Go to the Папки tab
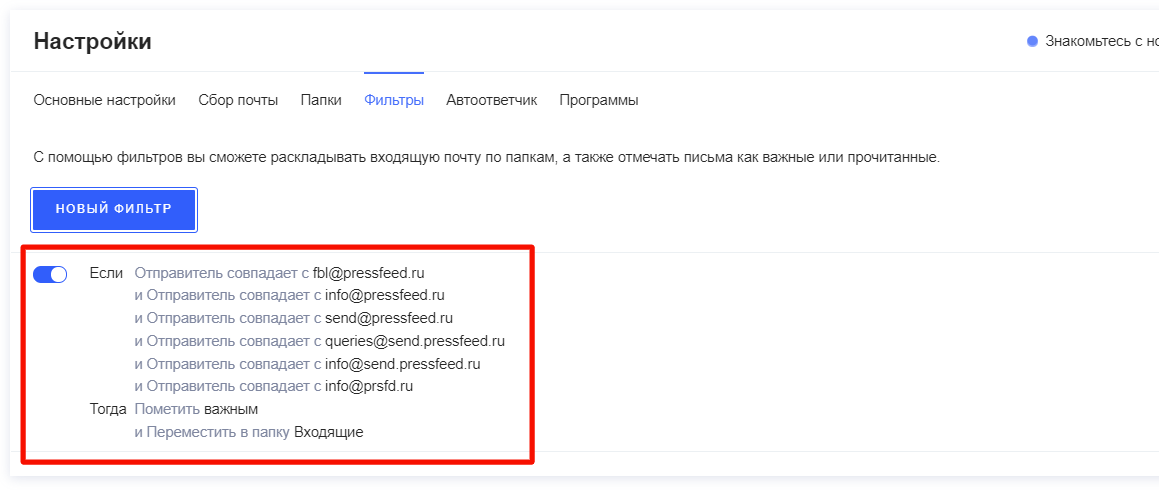 pyautogui.click(x=321, y=101)
